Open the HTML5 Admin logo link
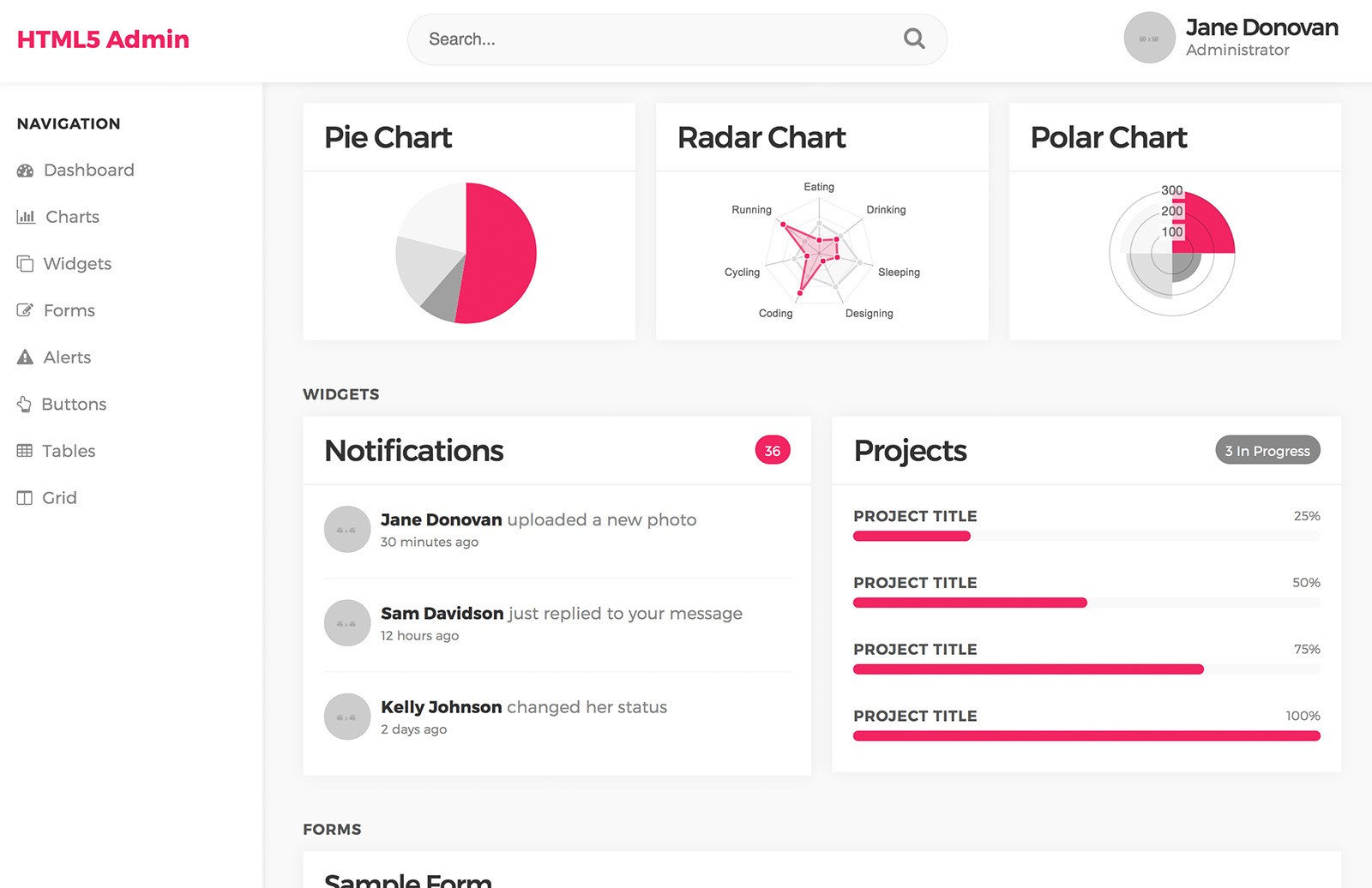Image resolution: width=1372 pixels, height=888 pixels. 103,39
